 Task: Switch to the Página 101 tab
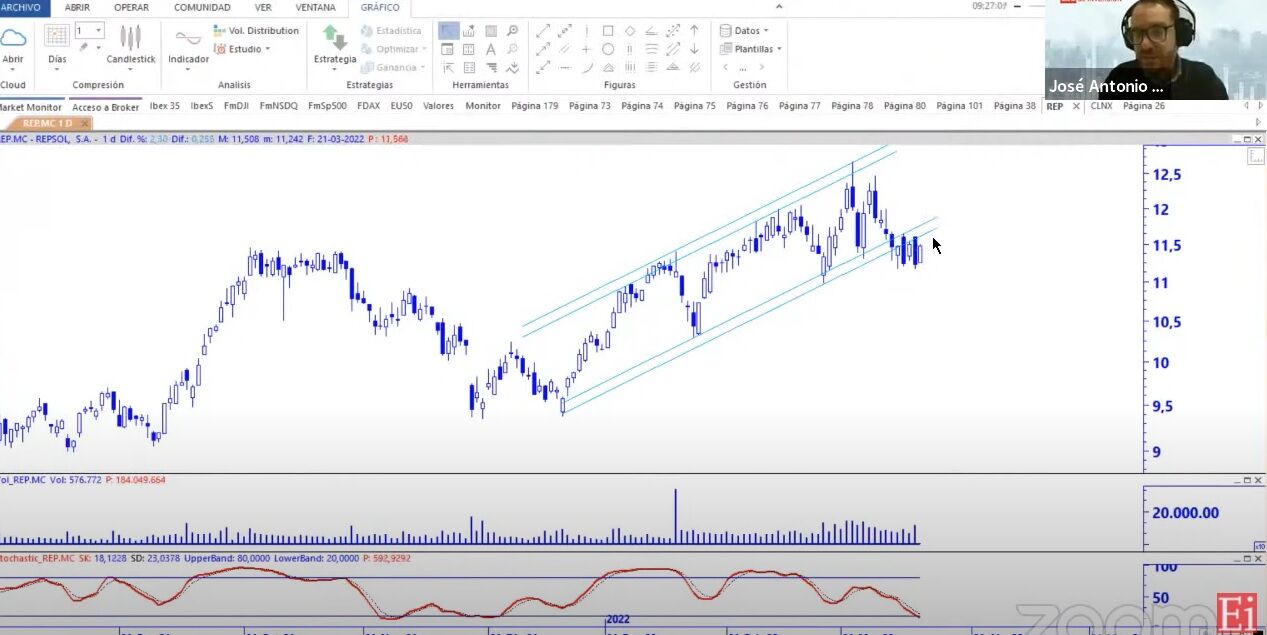coord(959,106)
